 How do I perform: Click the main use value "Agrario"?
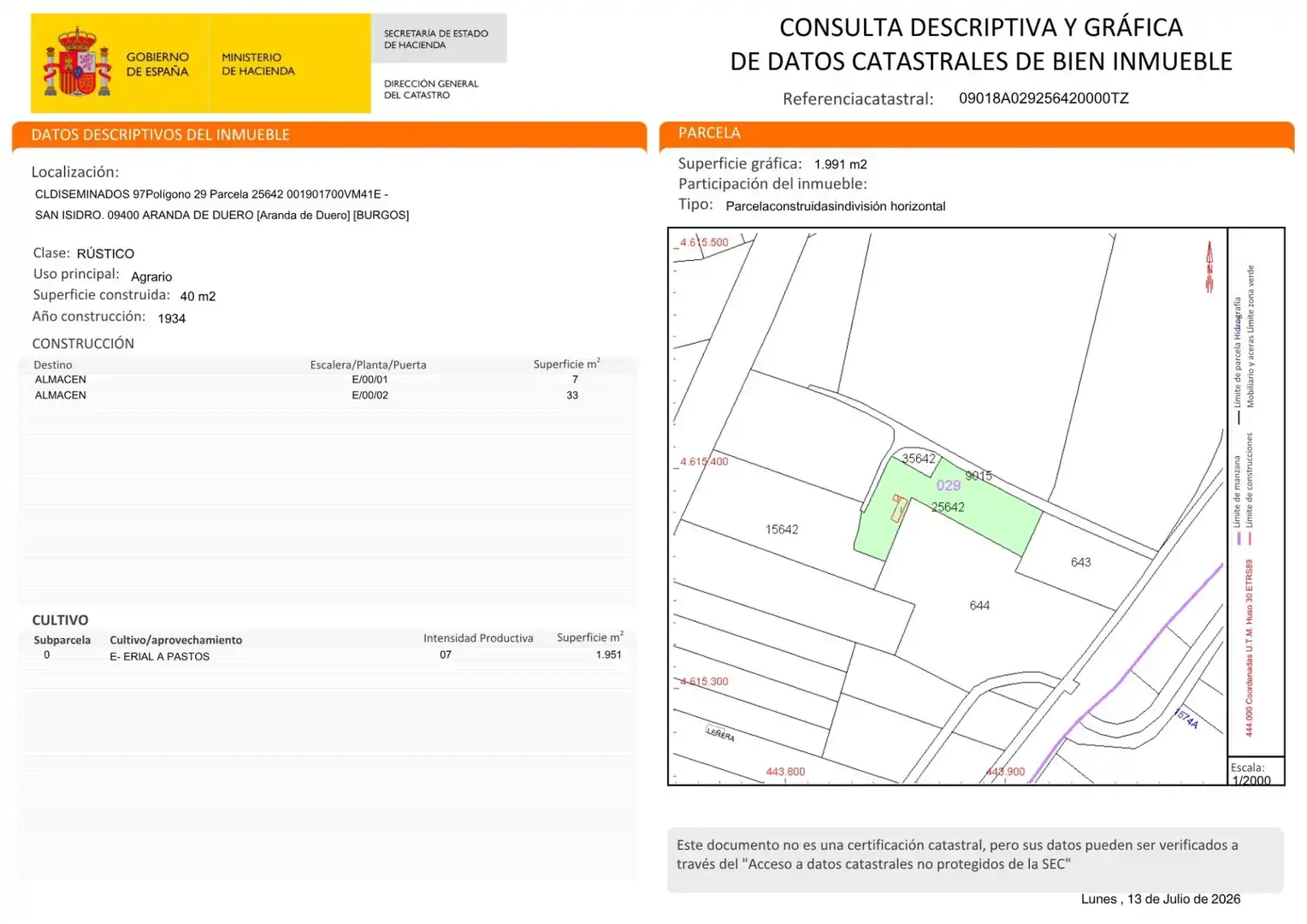151,276
